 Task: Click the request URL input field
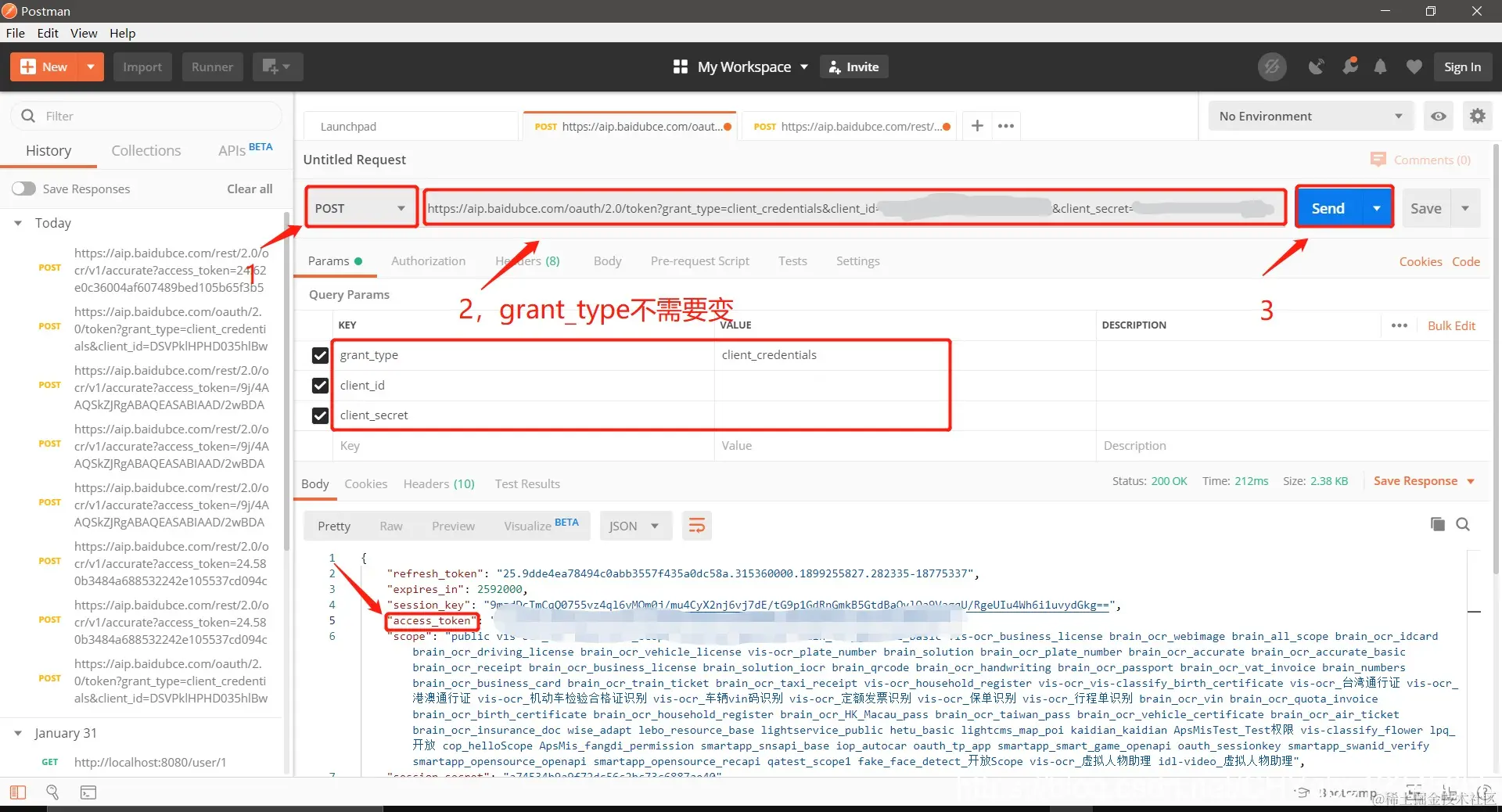click(855, 208)
